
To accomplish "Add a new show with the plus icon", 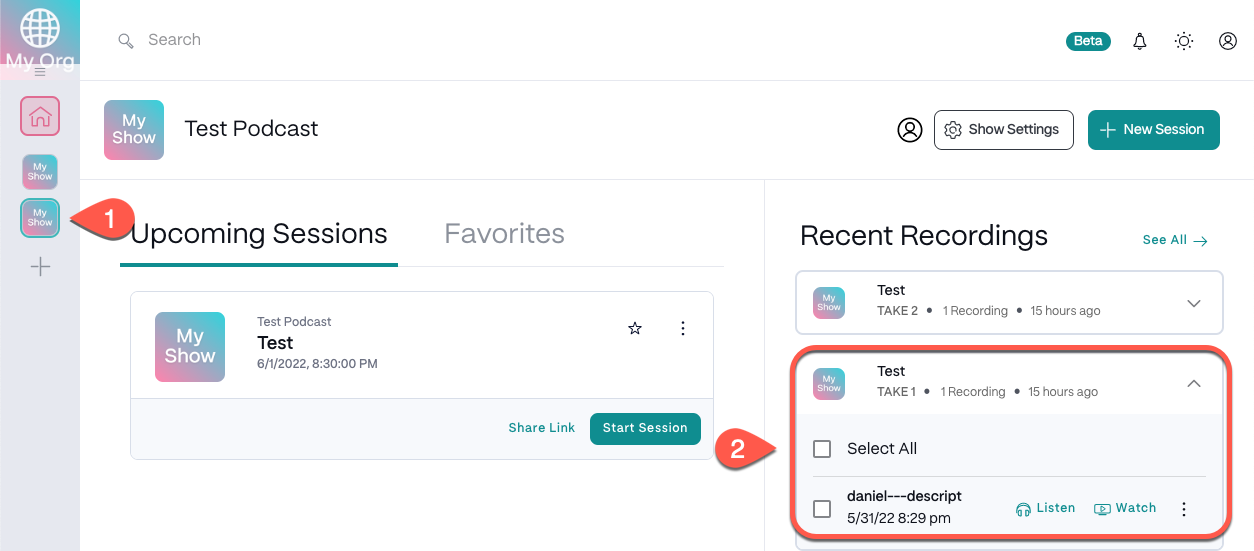I will (40, 267).
